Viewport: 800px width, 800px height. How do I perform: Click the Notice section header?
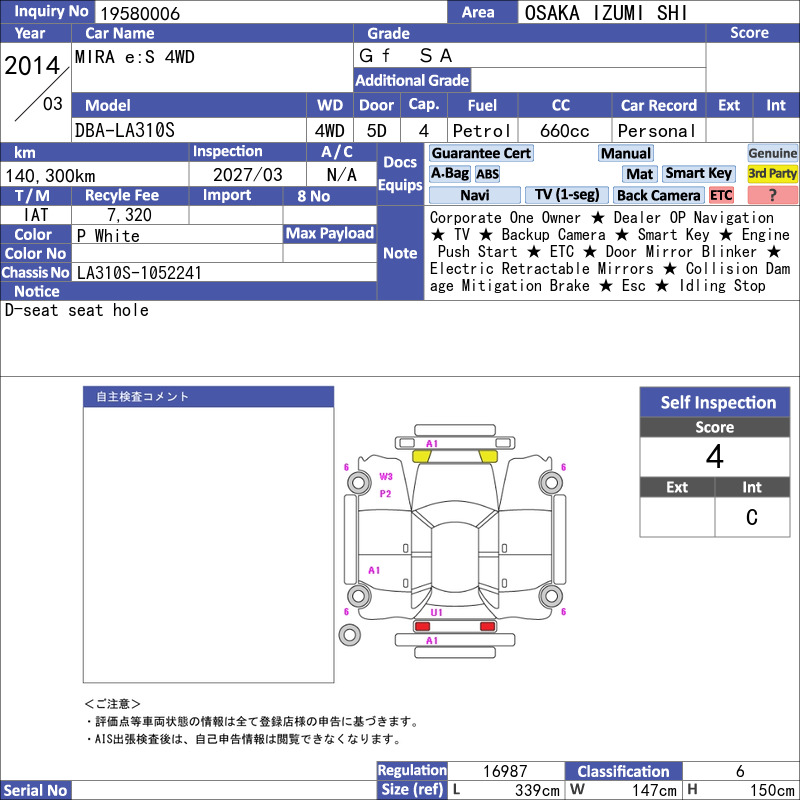click(188, 291)
